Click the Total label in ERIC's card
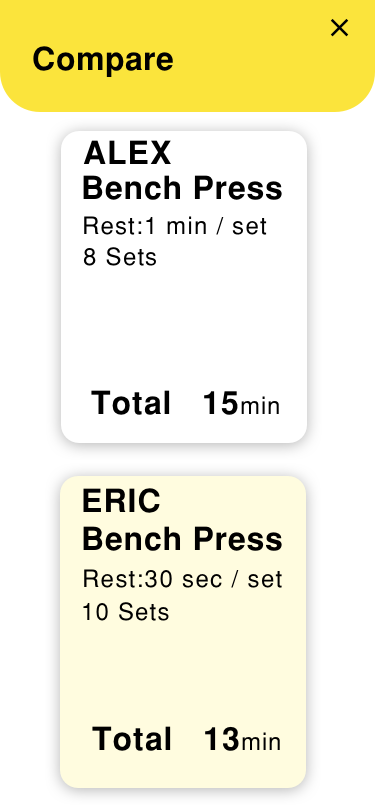This screenshot has width=375, height=812. 132,739
